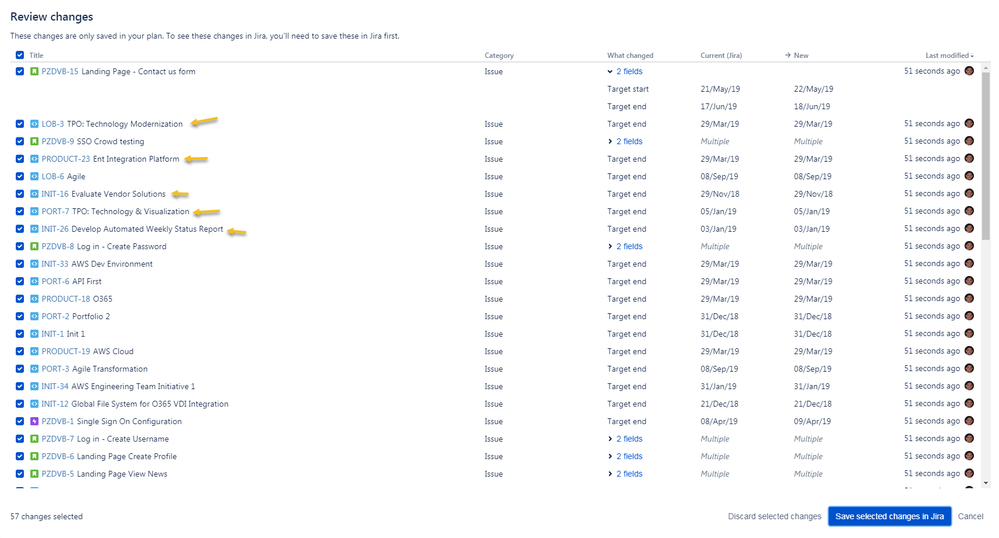999x538 pixels.
Task: Save selected changes in Jira
Action: pyautogui.click(x=889, y=516)
